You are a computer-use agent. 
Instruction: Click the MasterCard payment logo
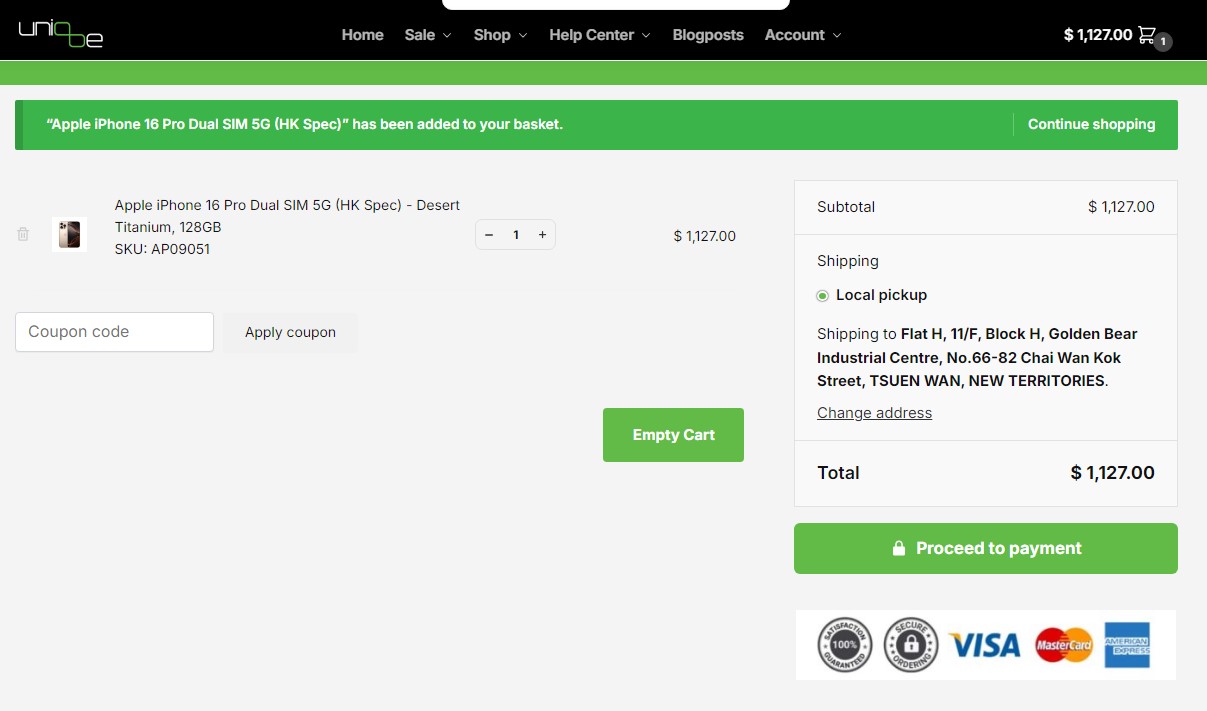tap(1064, 645)
